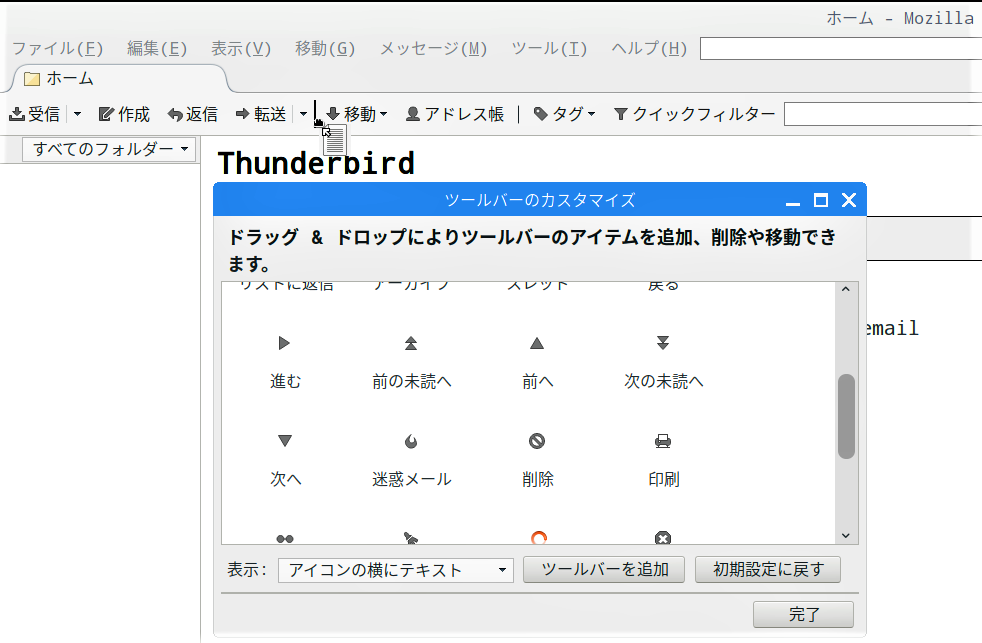This screenshot has height=643, width=982.
Task: Open the 移動 toolbar dropdown
Action: (357, 114)
